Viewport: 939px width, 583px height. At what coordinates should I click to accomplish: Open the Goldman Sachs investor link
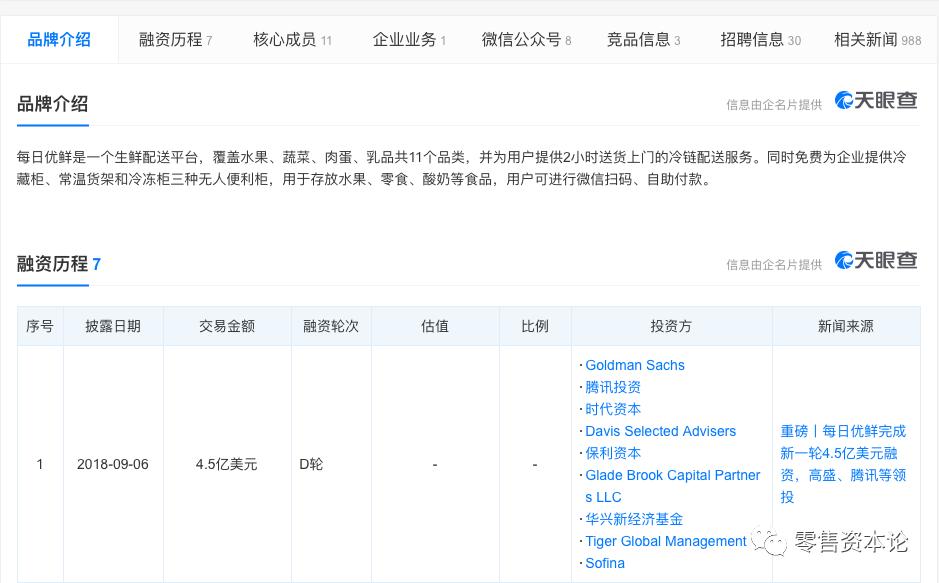(x=635, y=365)
